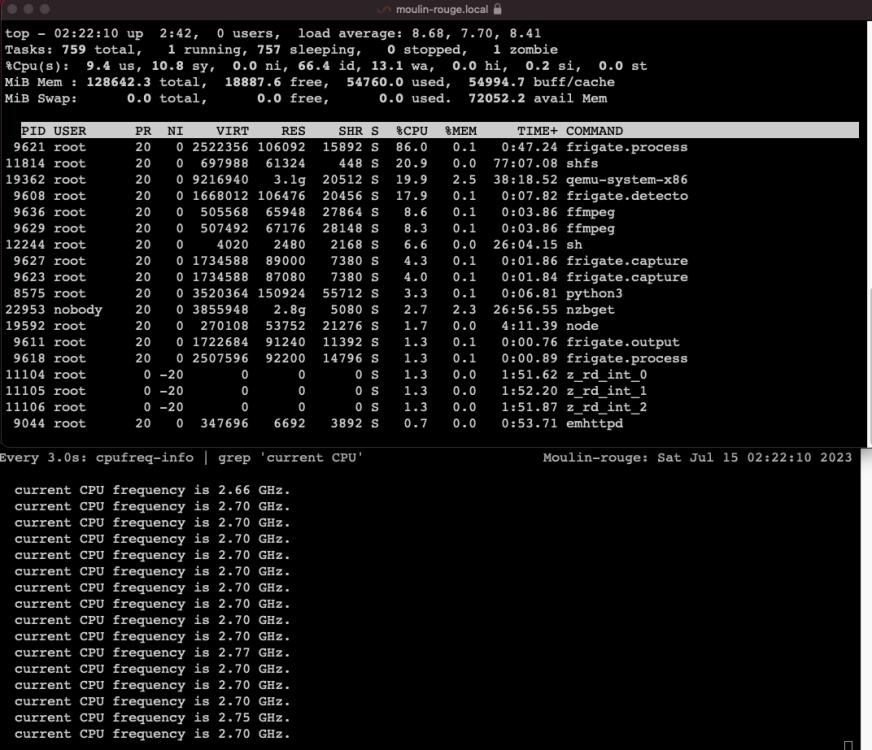Click the 3.1g RES value for qemu
Viewport: 872px width, 750px height.
[x=289, y=180]
